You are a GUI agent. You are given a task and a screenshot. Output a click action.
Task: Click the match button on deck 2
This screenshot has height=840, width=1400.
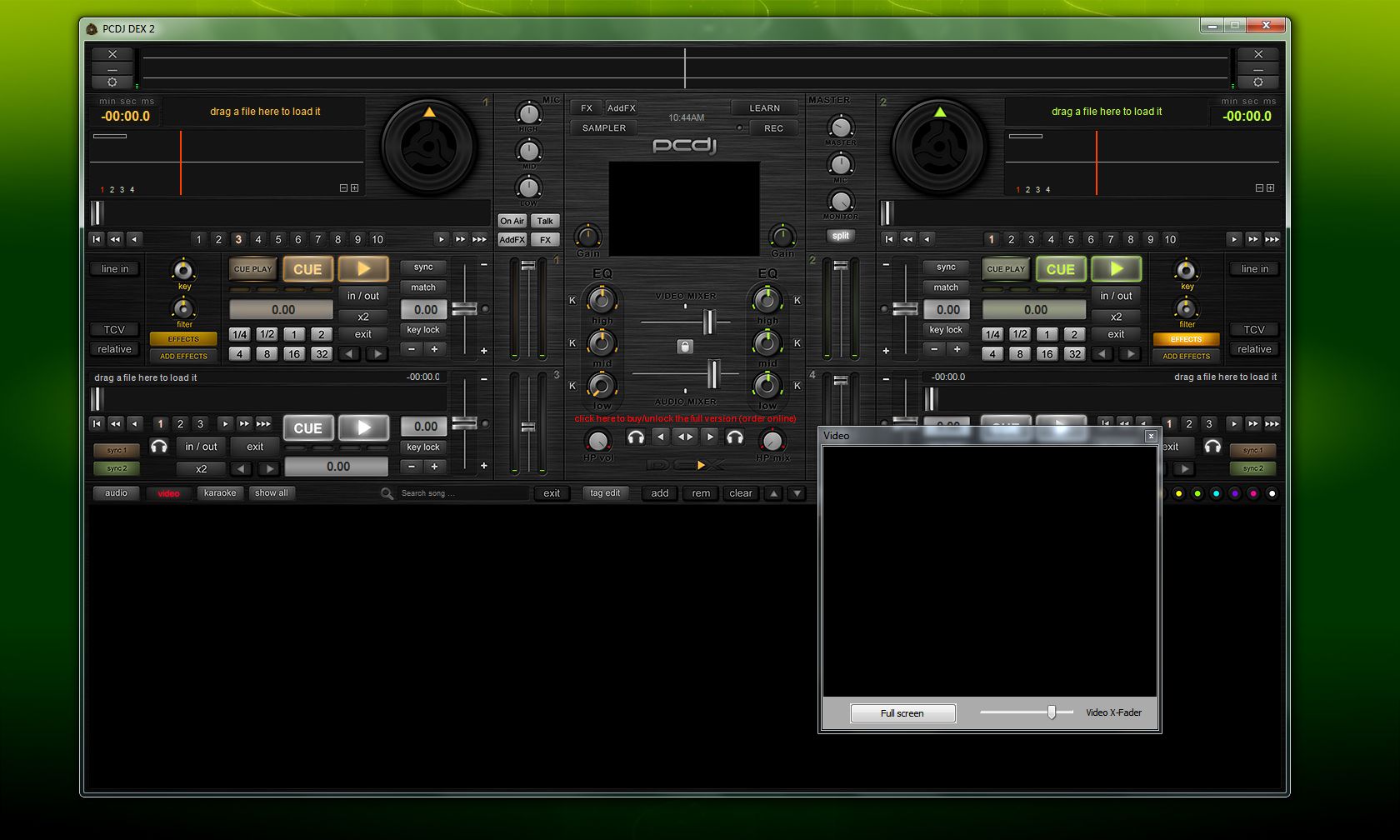point(946,287)
